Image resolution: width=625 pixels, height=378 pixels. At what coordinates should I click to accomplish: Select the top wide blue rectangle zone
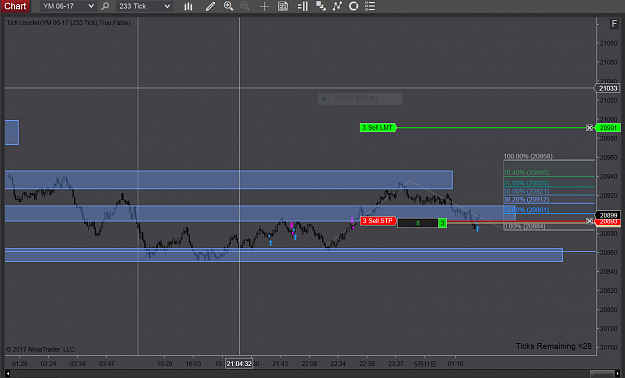[229, 180]
